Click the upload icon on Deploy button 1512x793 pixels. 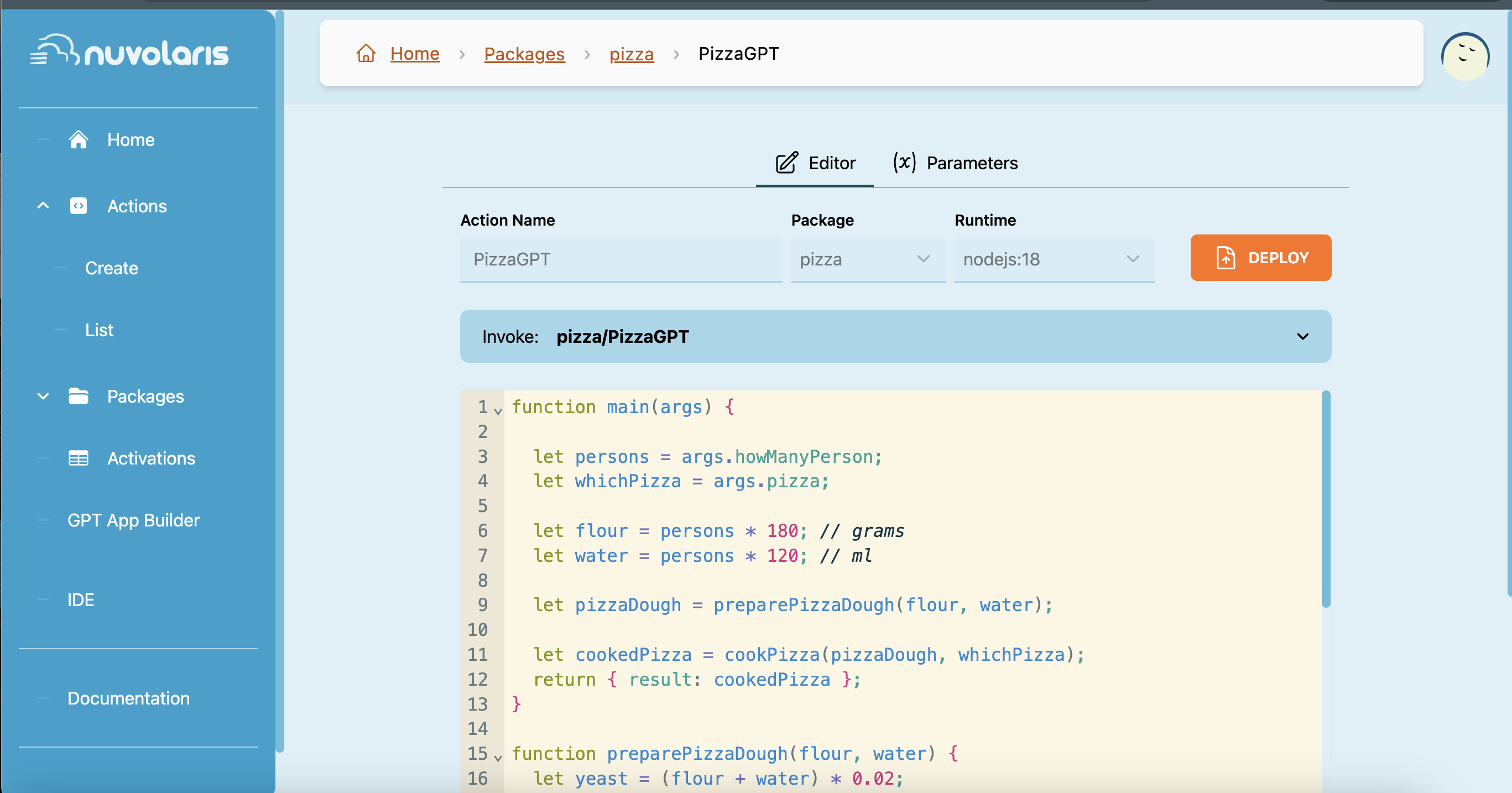(x=1226, y=258)
